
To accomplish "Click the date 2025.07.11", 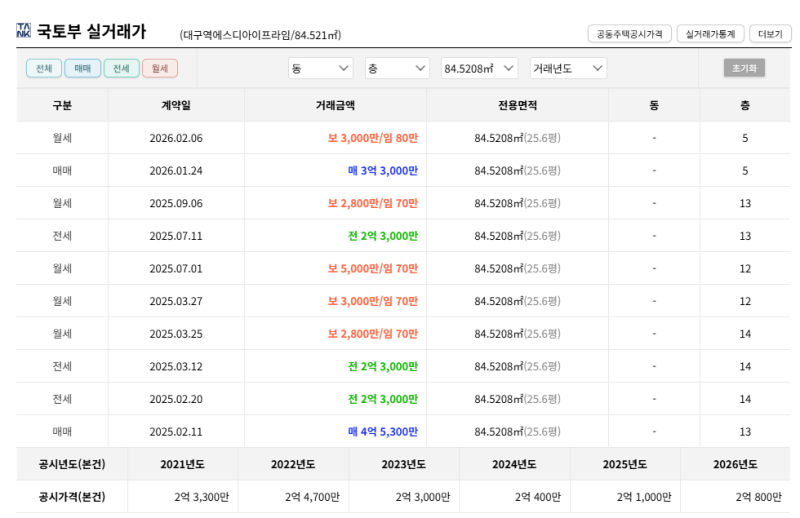I will [x=176, y=236].
